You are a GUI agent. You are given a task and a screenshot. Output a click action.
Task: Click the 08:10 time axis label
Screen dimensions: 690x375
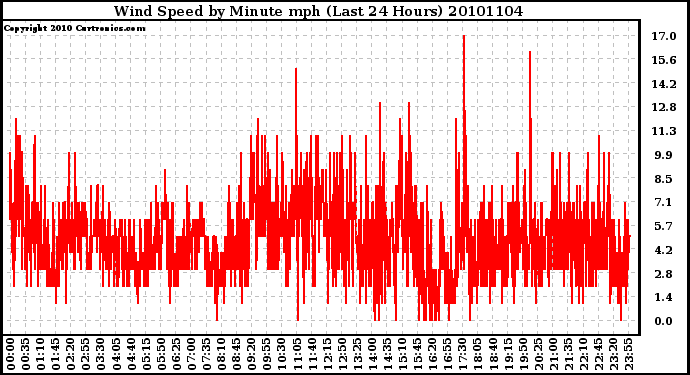pyautogui.click(x=222, y=355)
